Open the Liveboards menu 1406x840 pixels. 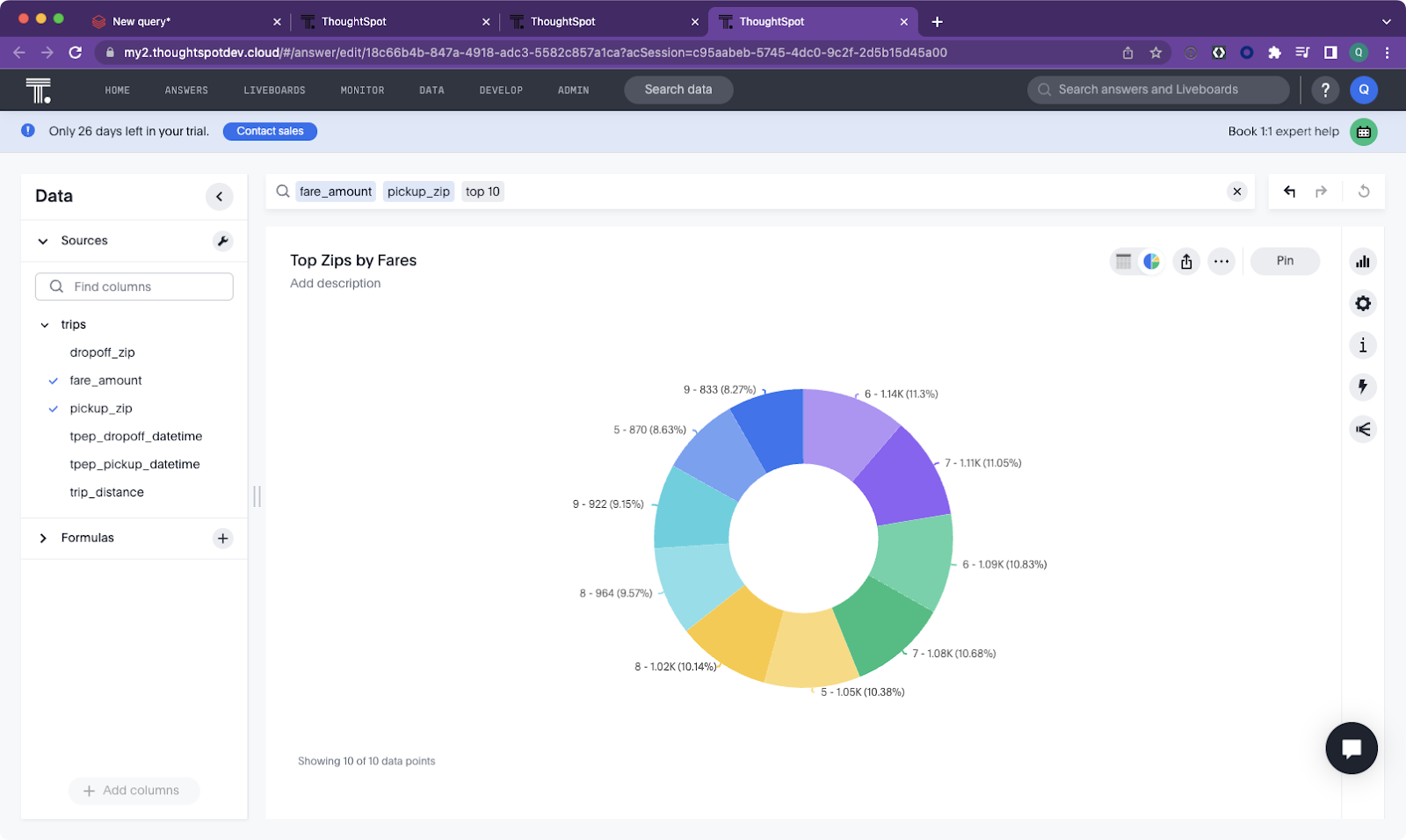click(274, 90)
